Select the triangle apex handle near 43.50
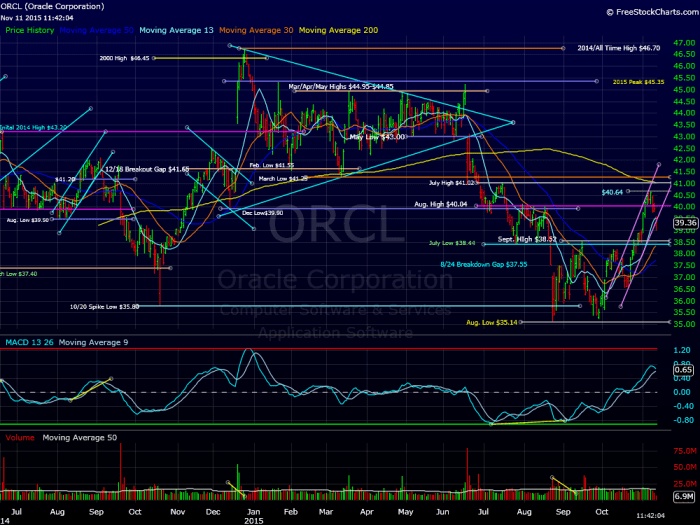The height and width of the screenshot is (525, 700). coord(513,122)
